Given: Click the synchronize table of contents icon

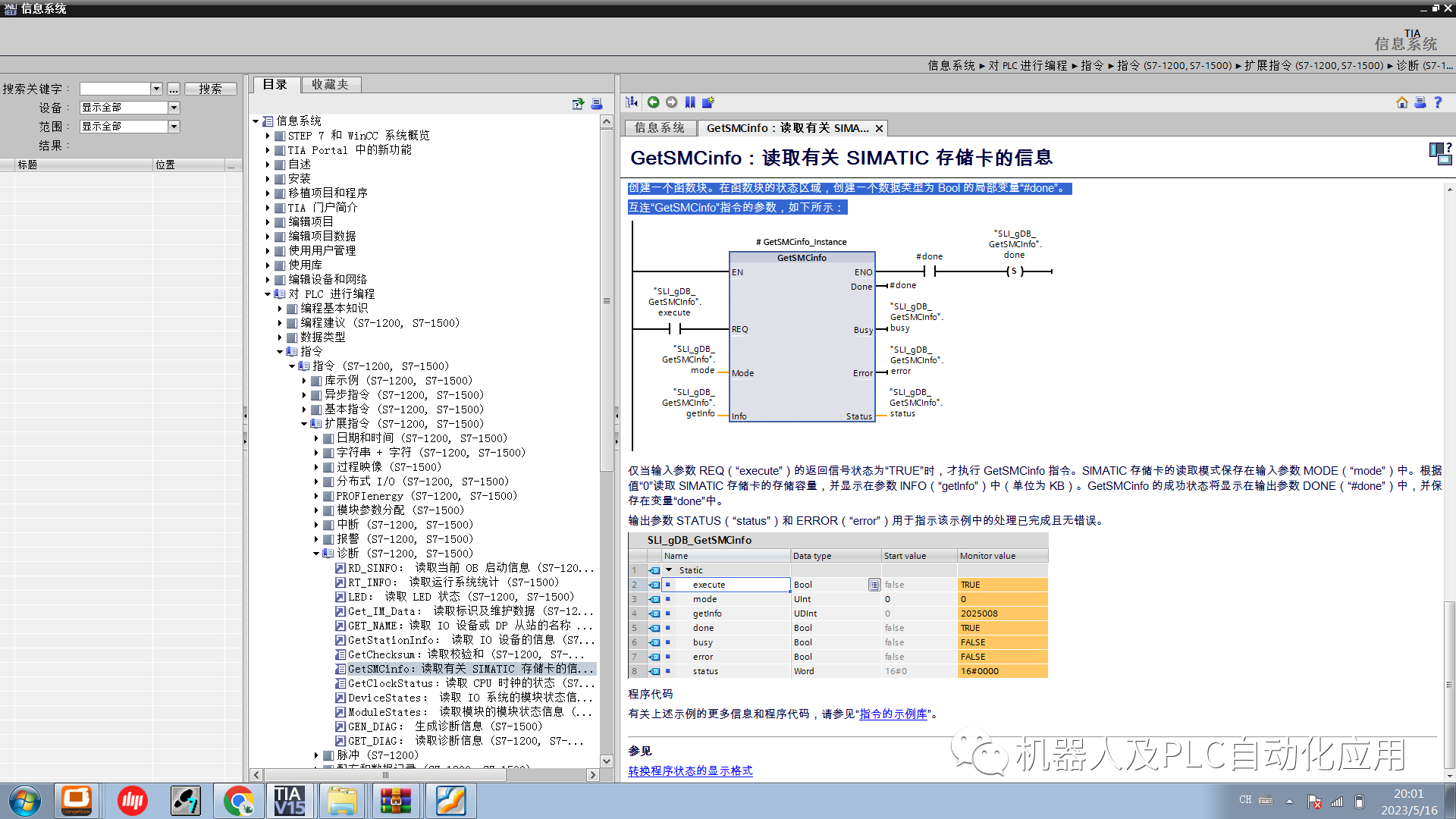Looking at the screenshot, I should (x=632, y=102).
